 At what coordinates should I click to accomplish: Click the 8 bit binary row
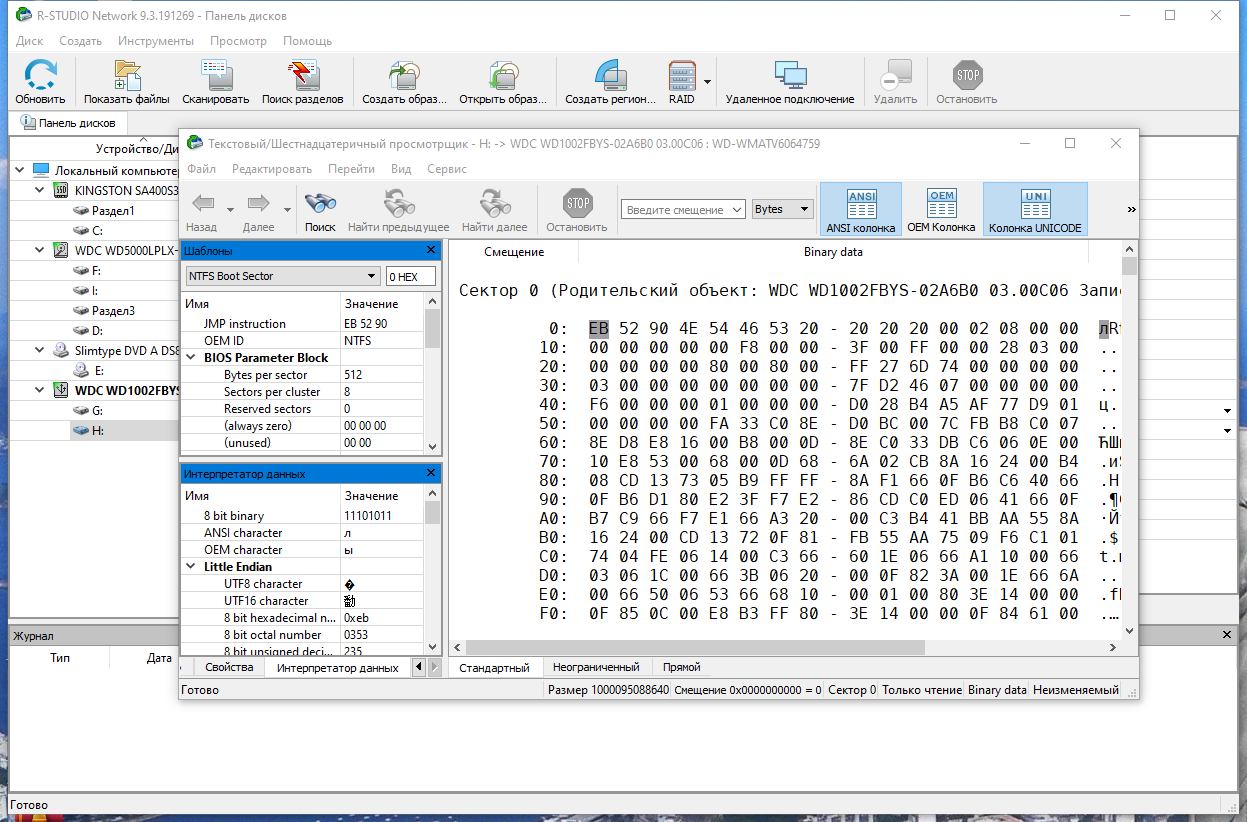(303, 516)
